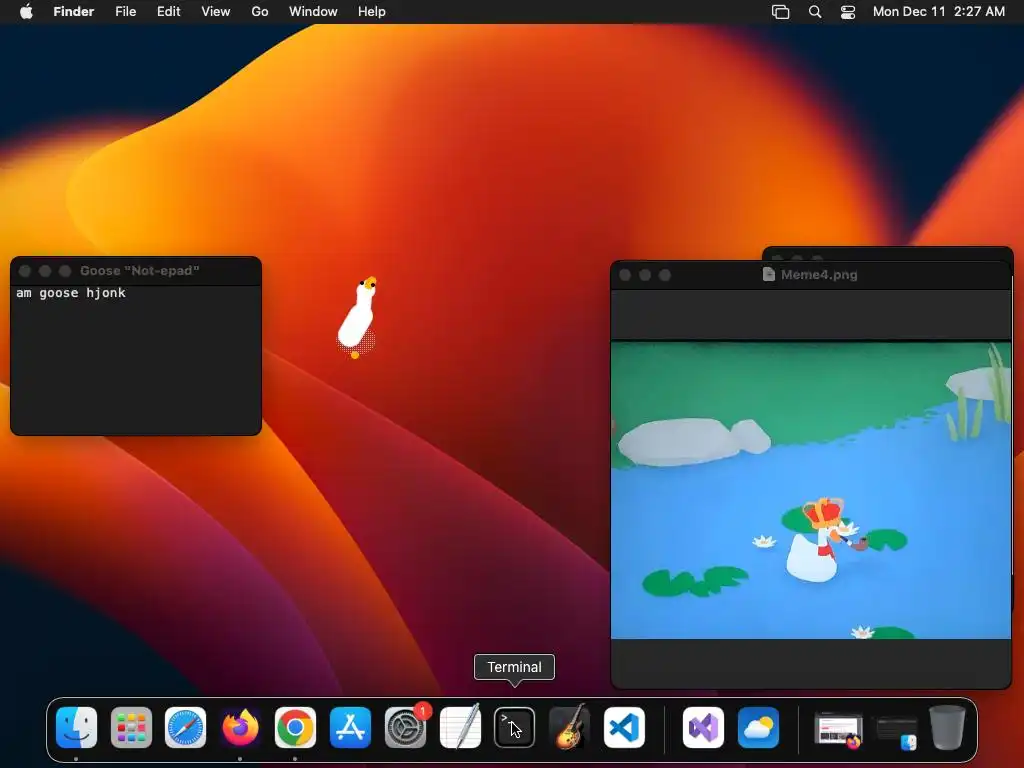The width and height of the screenshot is (1024, 768).
Task: Launch Safari from the dock
Action: (x=185, y=728)
